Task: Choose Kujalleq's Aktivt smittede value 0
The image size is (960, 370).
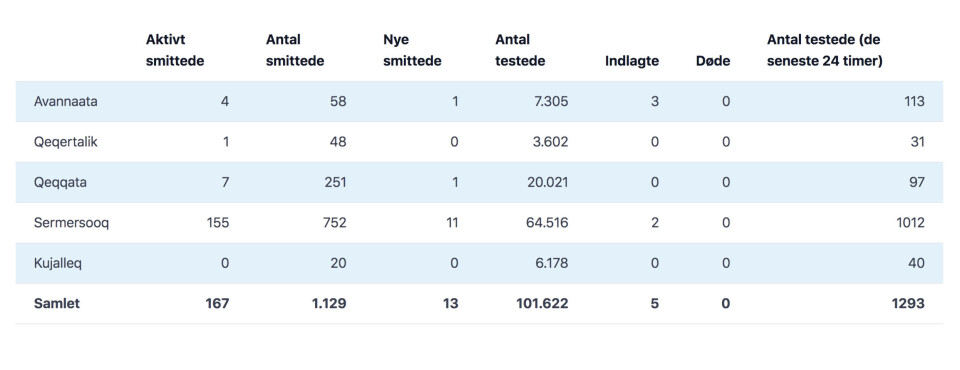Action: [x=225, y=263]
